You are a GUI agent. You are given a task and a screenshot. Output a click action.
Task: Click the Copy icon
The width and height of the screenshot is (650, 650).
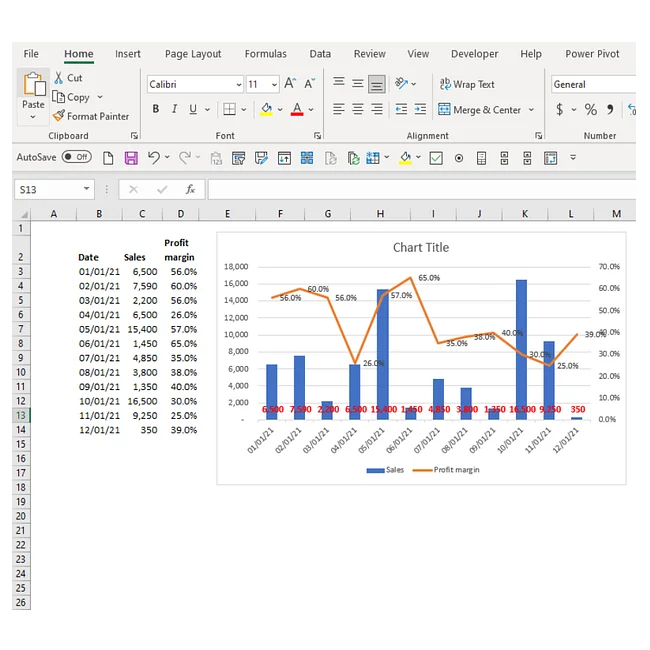pos(58,97)
